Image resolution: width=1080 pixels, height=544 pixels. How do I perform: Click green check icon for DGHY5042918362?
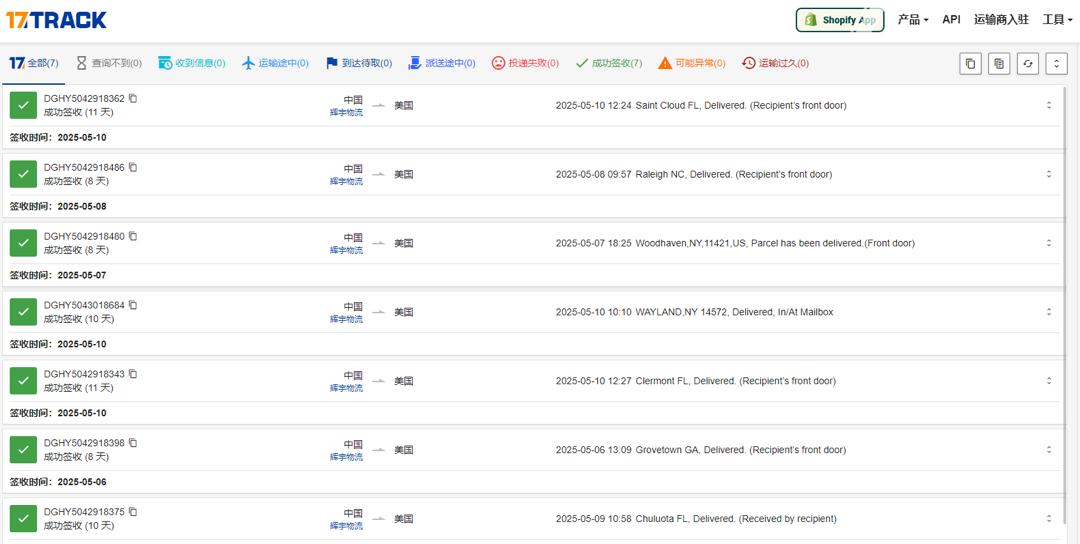coord(23,105)
